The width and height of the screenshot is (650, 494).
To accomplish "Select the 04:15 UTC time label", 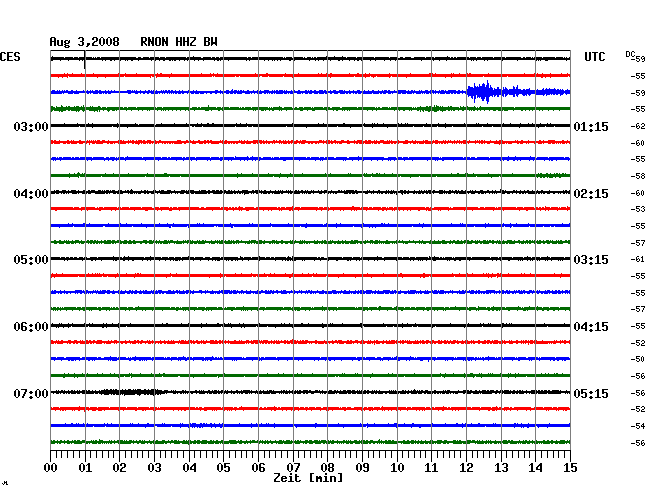I will pyautogui.click(x=591, y=327).
